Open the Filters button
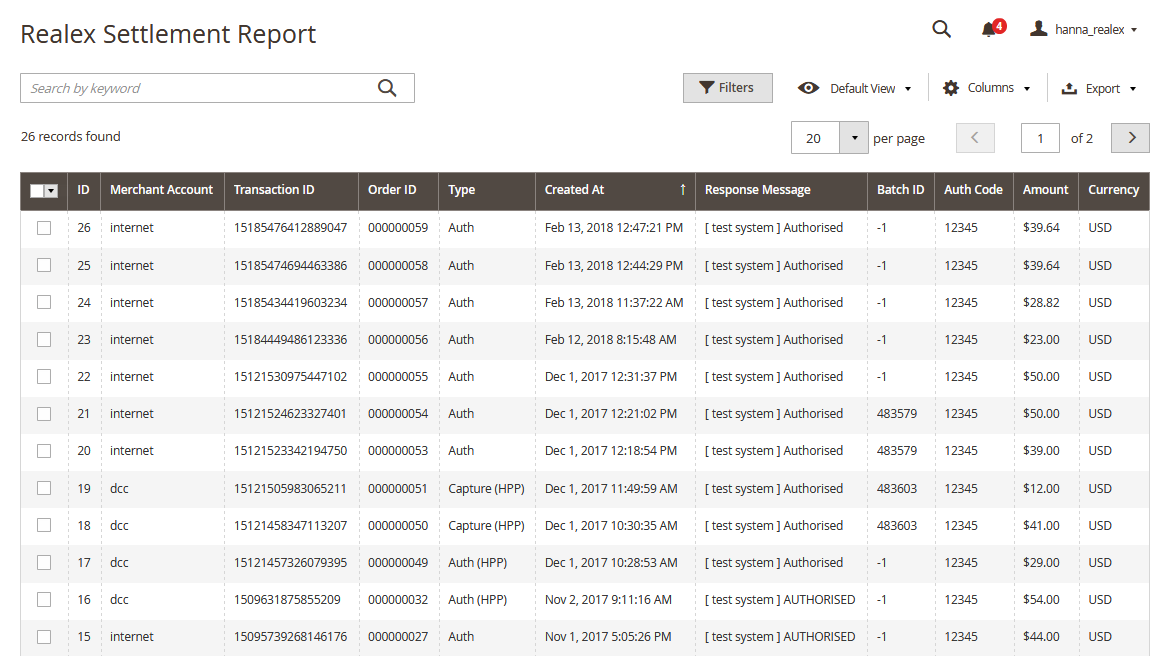 click(x=727, y=88)
